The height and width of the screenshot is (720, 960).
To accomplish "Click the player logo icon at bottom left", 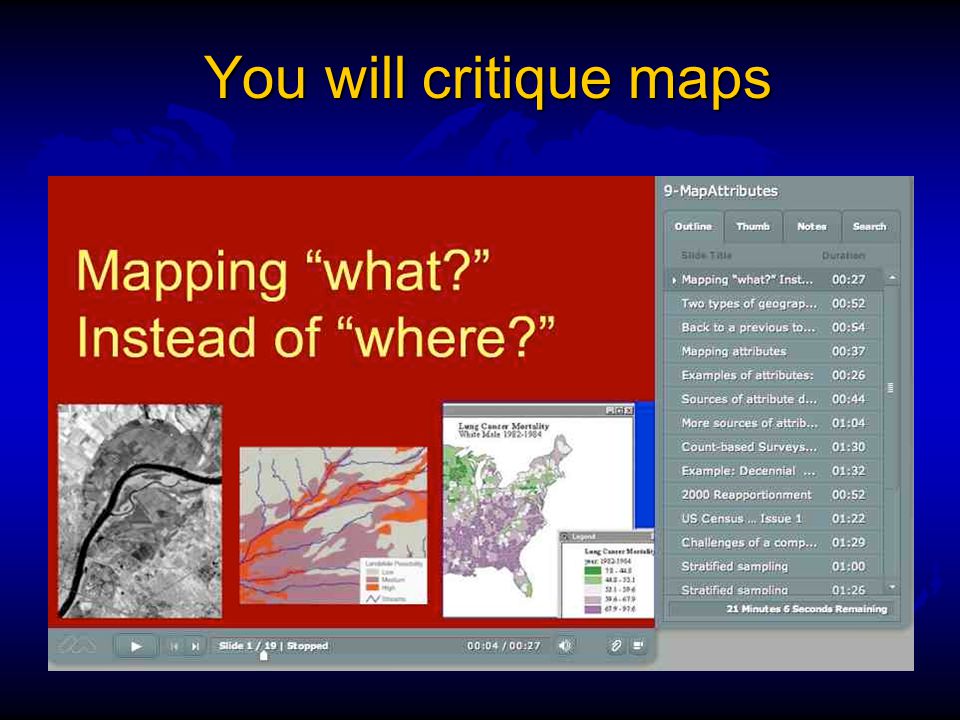I will 77,645.
